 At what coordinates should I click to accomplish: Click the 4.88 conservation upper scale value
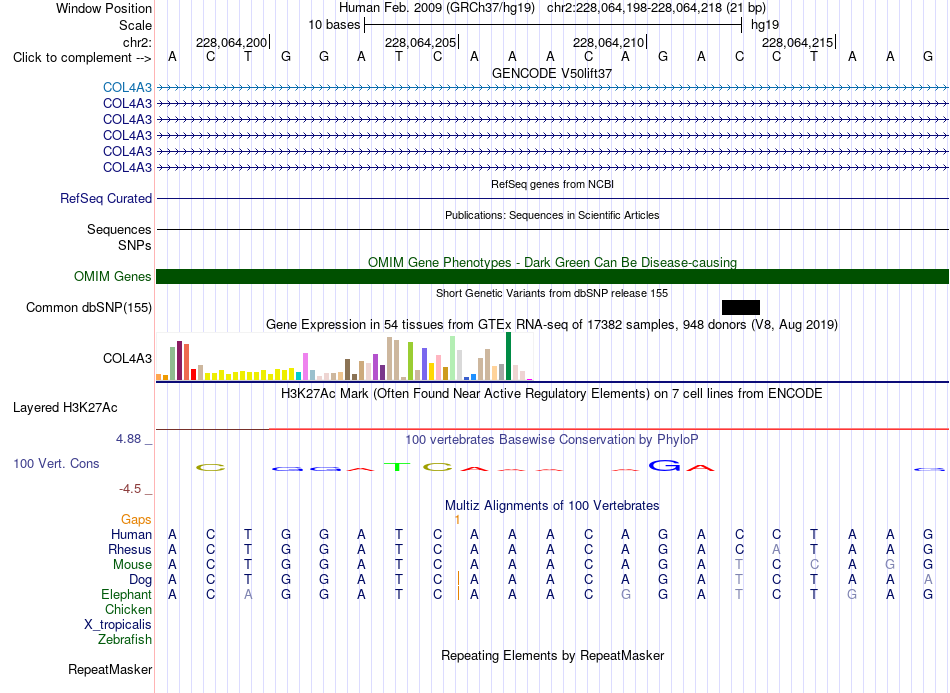[x=128, y=439]
